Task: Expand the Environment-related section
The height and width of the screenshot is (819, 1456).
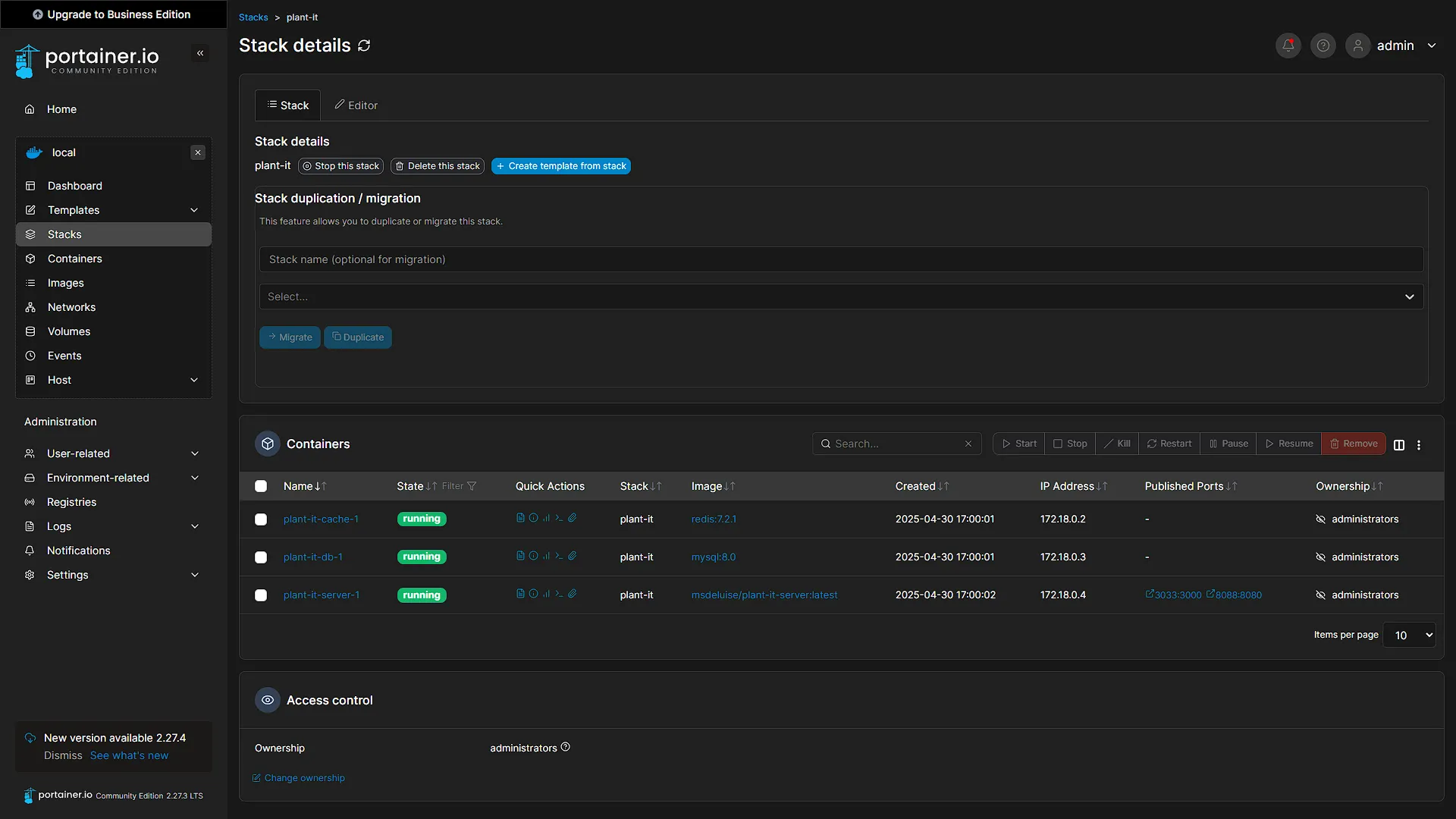Action: [113, 478]
